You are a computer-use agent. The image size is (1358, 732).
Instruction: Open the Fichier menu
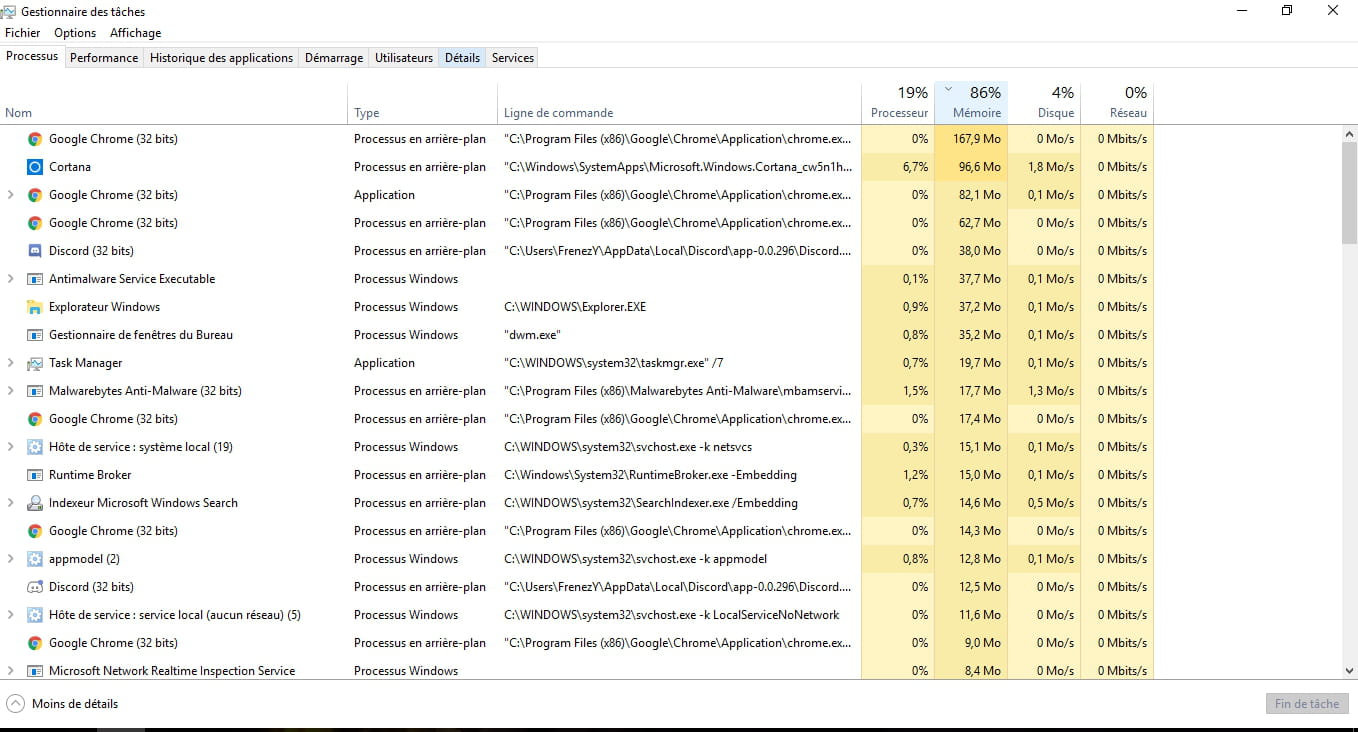tap(23, 33)
